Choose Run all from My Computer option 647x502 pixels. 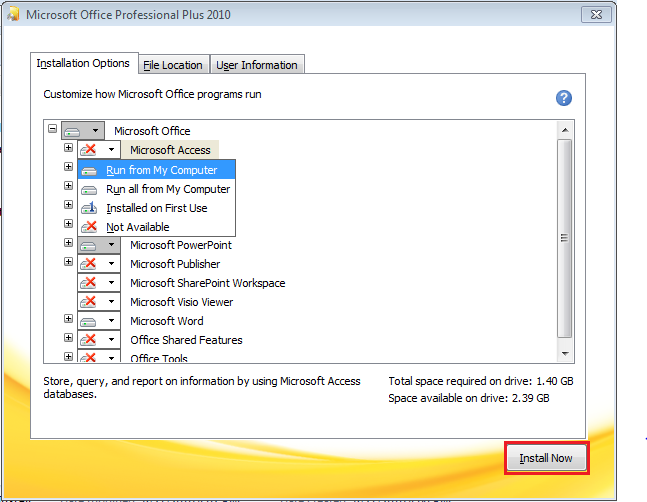tap(156, 189)
